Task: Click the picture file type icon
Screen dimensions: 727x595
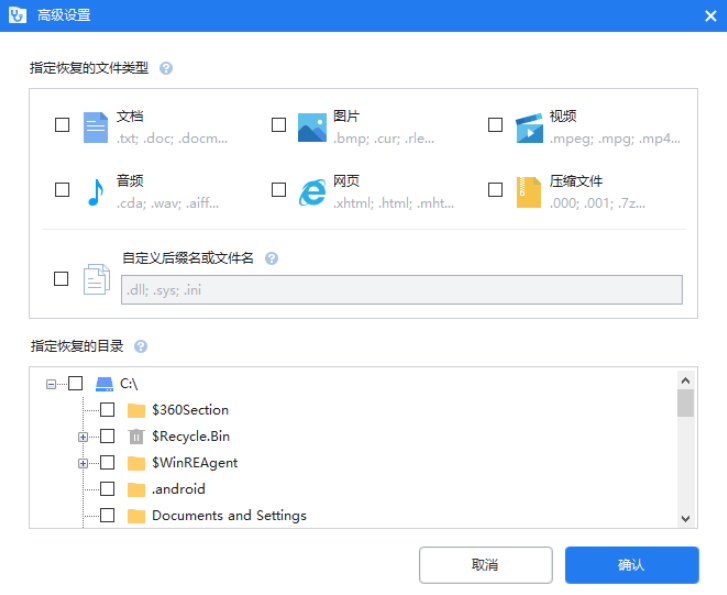Action: click(312, 127)
